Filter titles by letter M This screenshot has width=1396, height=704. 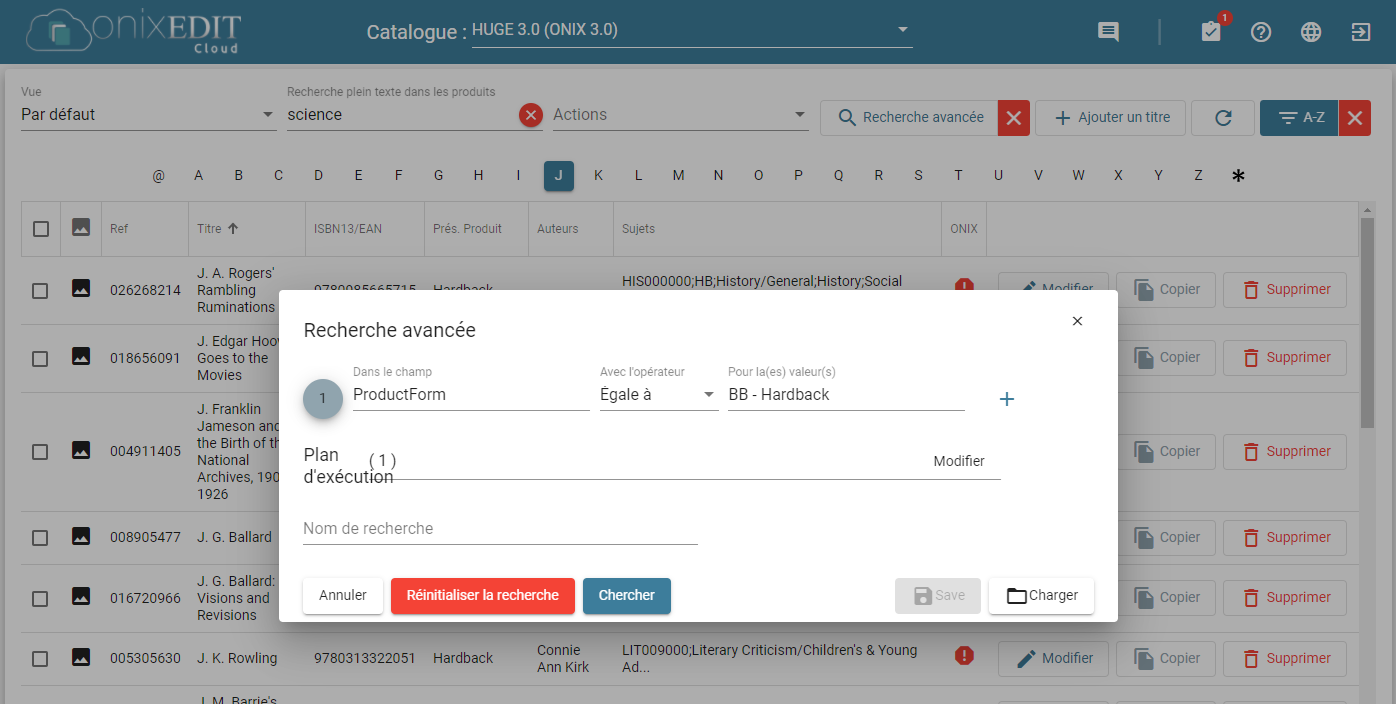coord(678,176)
